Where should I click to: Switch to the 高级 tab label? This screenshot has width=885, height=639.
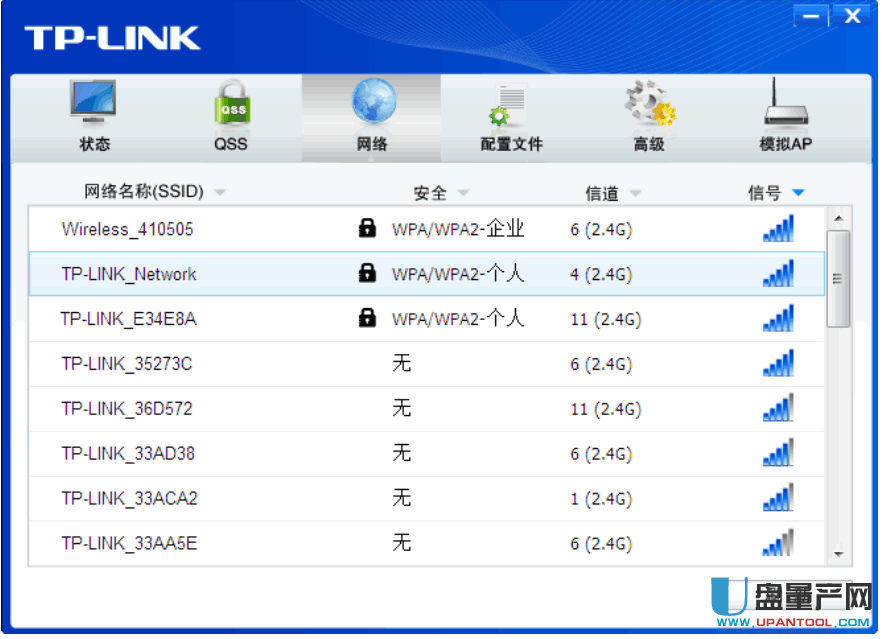point(649,144)
